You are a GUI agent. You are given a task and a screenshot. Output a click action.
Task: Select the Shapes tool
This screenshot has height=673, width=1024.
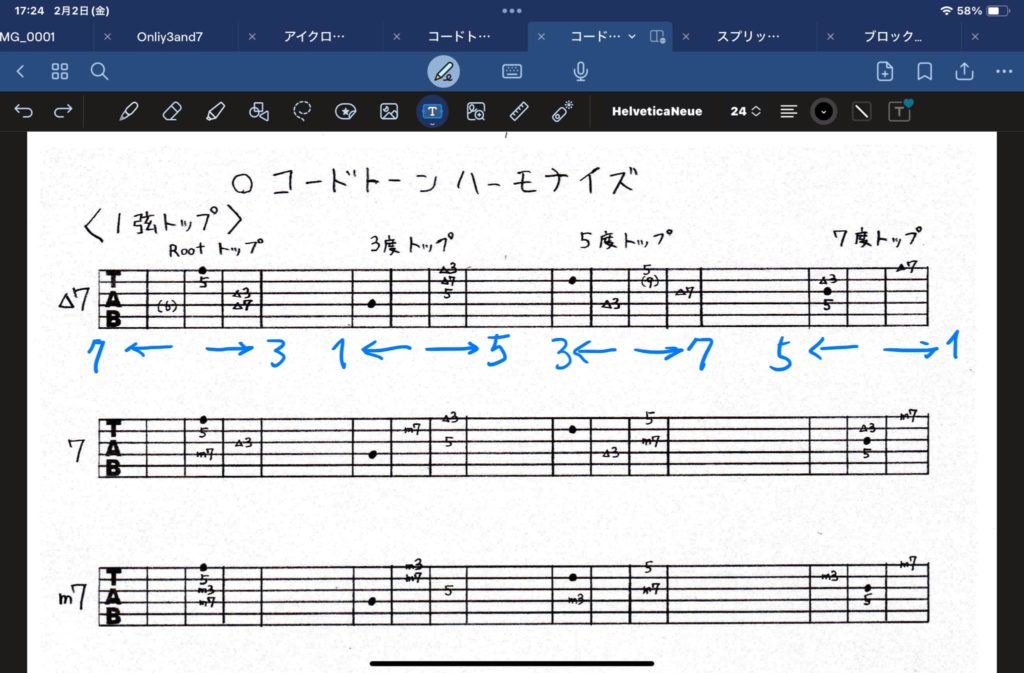[x=258, y=111]
